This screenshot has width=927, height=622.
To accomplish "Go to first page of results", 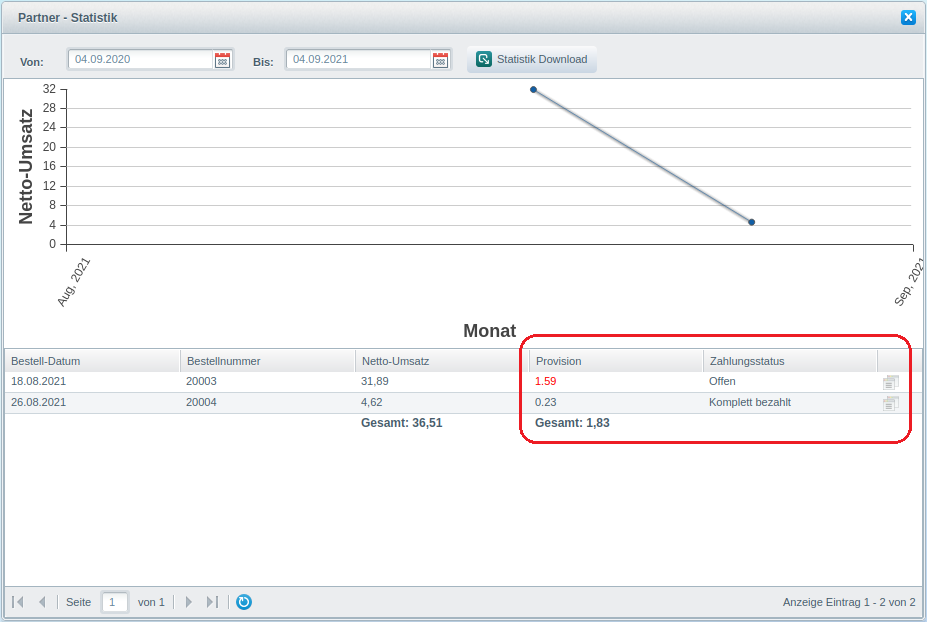I will tap(18, 602).
